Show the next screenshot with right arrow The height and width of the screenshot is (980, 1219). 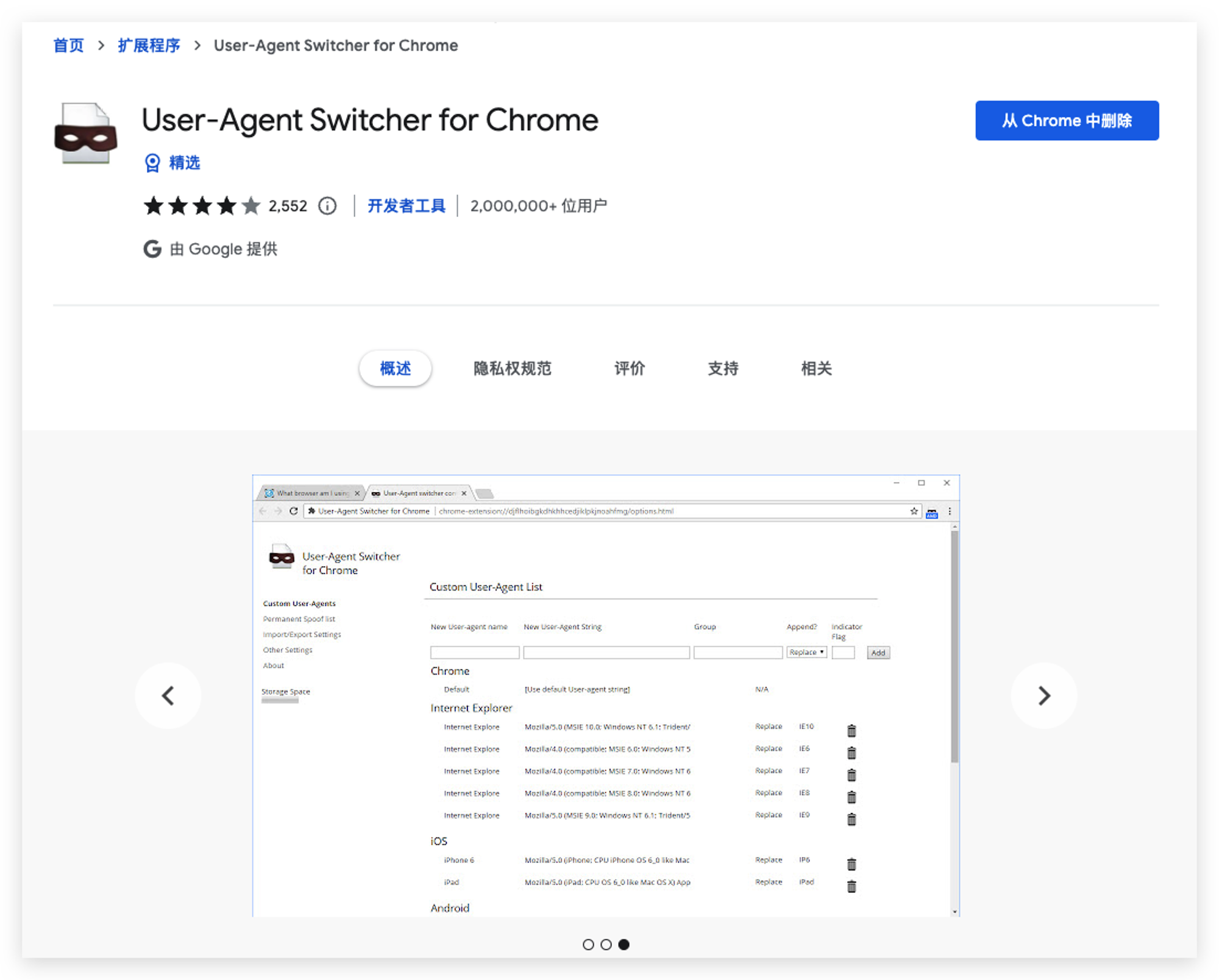point(1043,695)
